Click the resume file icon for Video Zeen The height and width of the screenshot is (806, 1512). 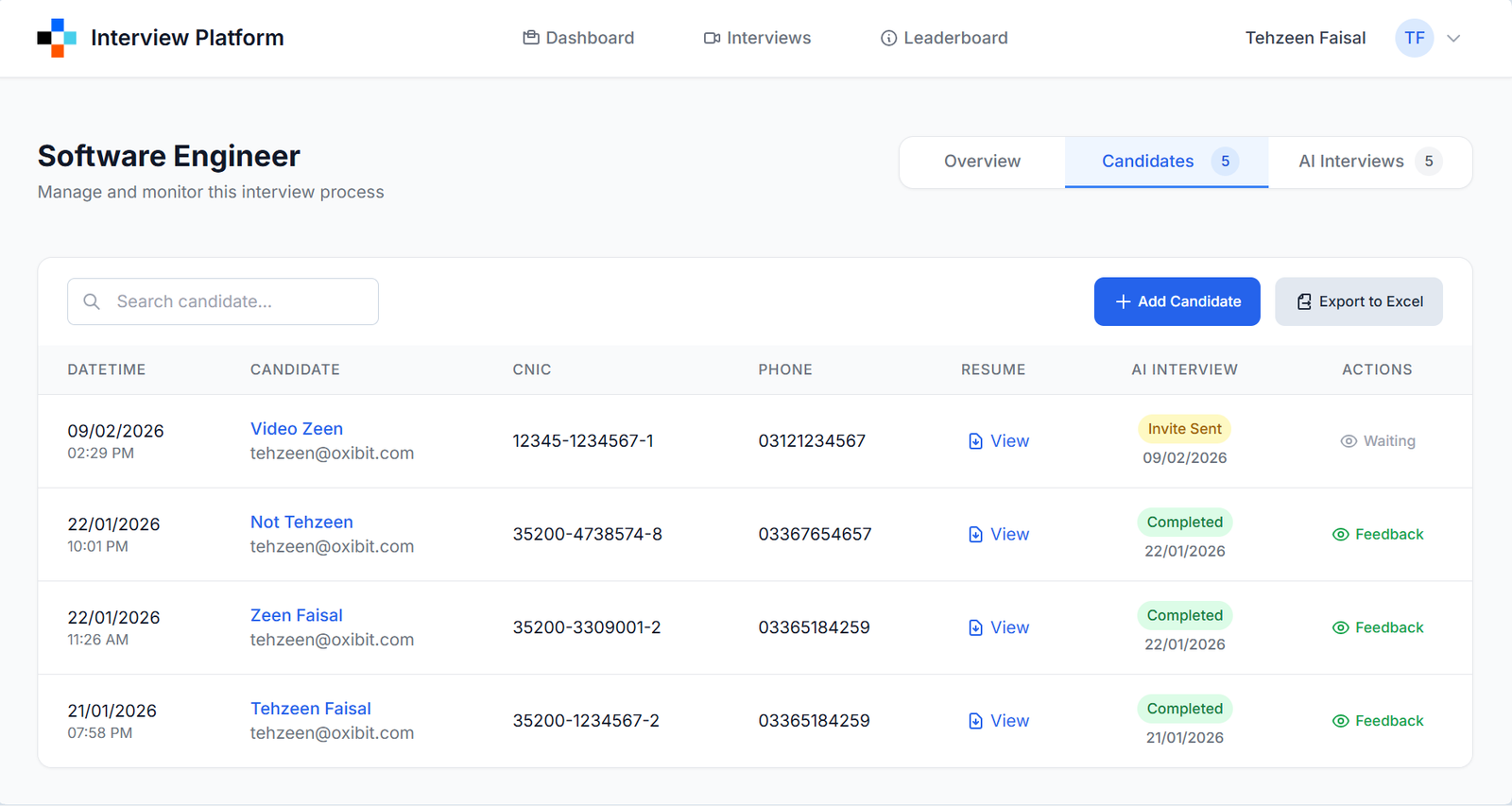(x=975, y=441)
